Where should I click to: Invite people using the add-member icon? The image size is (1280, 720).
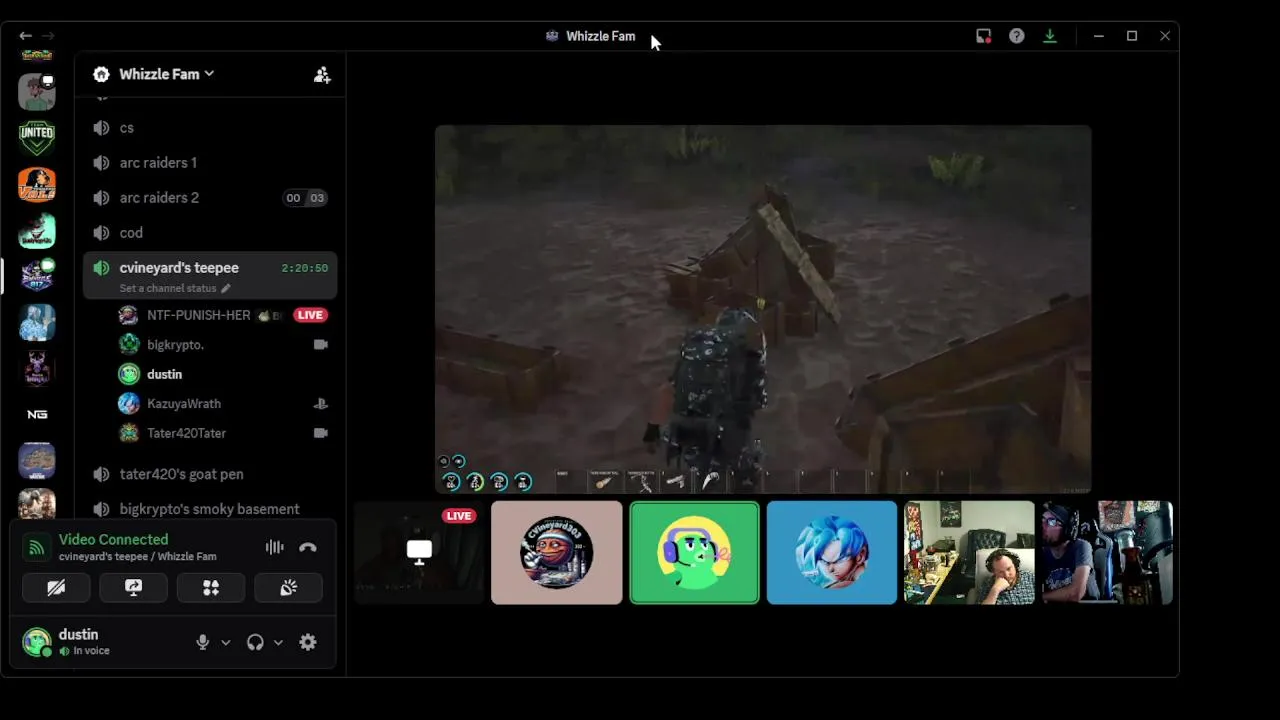322,75
